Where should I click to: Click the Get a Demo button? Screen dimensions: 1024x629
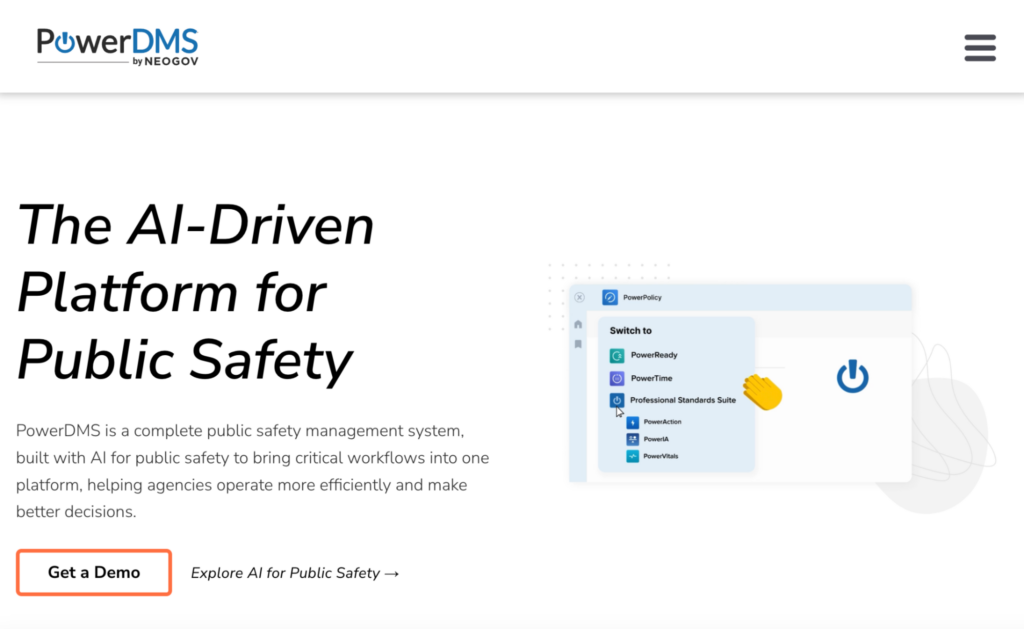coord(94,572)
